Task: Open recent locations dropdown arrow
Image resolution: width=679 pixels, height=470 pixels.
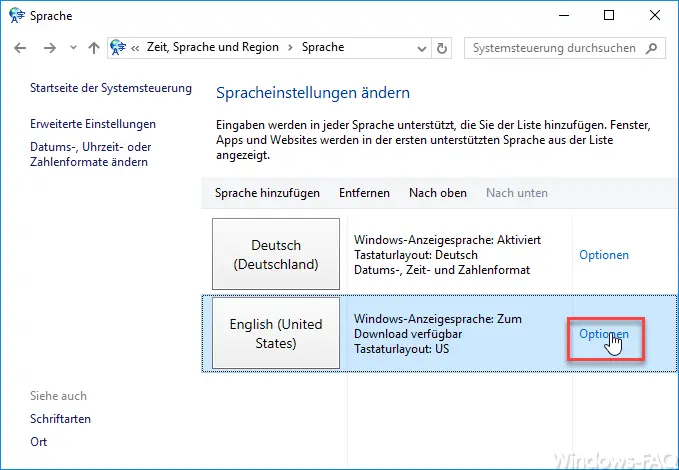Action: 73,48
